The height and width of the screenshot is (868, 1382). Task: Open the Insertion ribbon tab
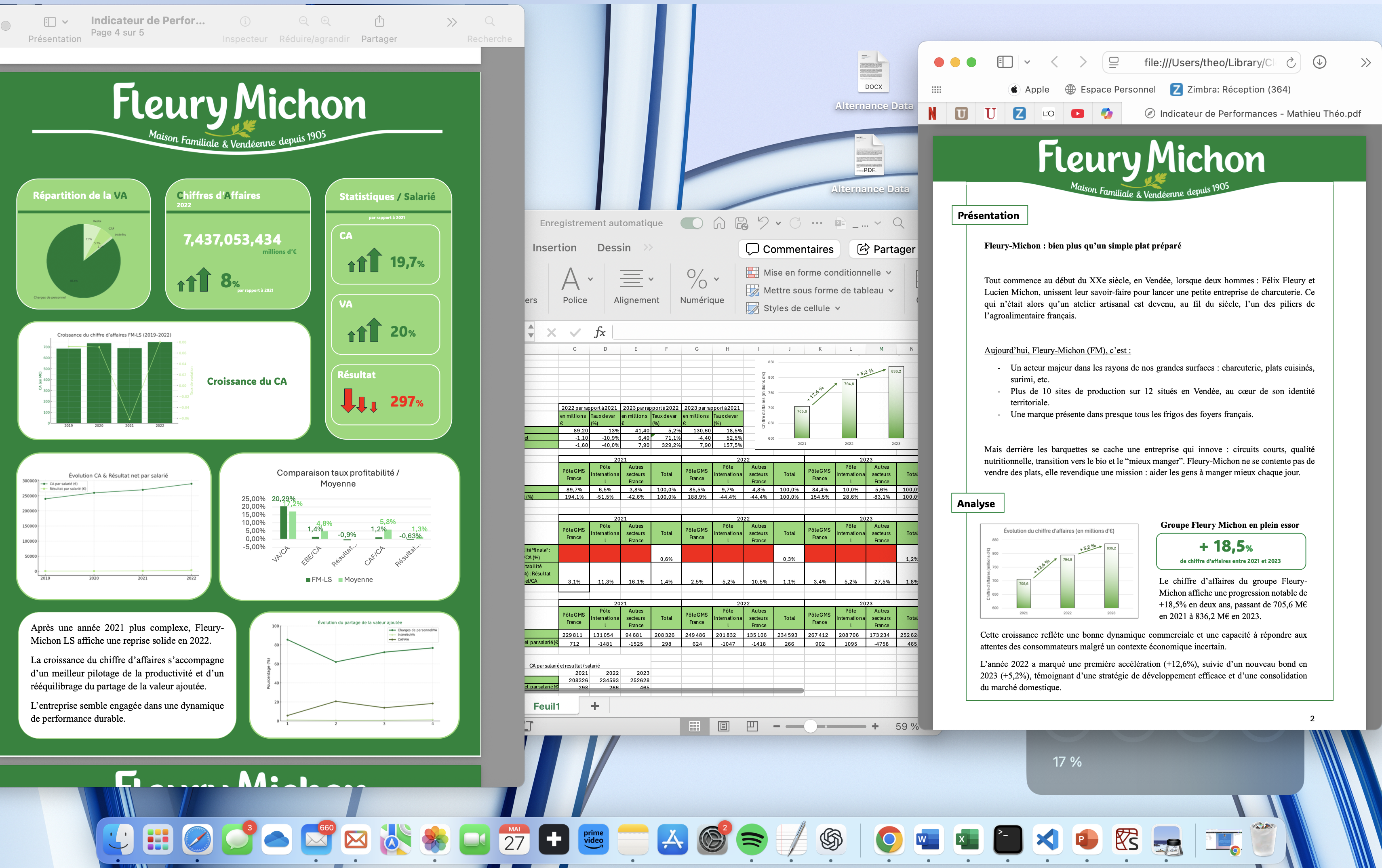tap(554, 247)
